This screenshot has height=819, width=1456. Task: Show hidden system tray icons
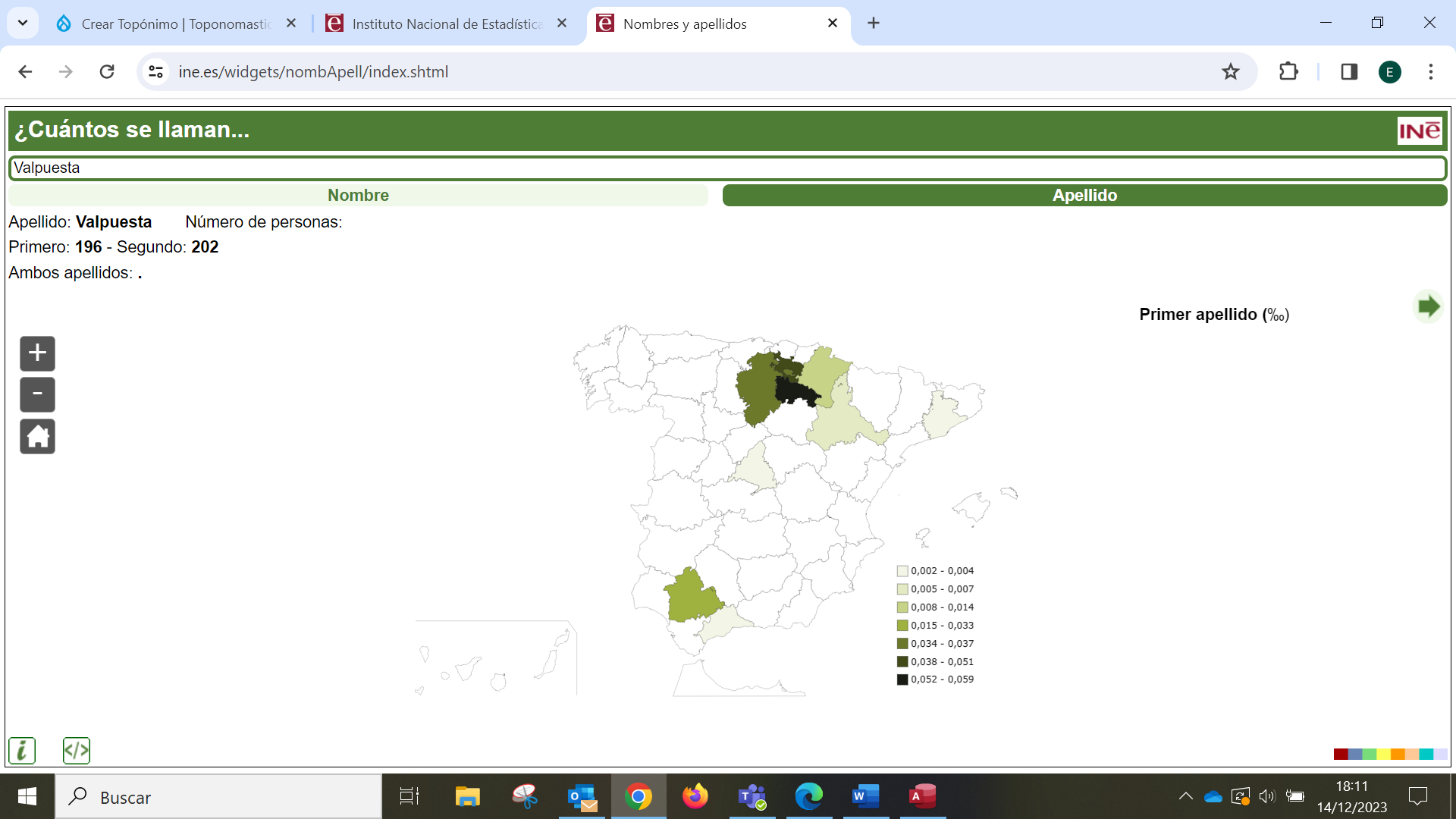[x=1185, y=796]
